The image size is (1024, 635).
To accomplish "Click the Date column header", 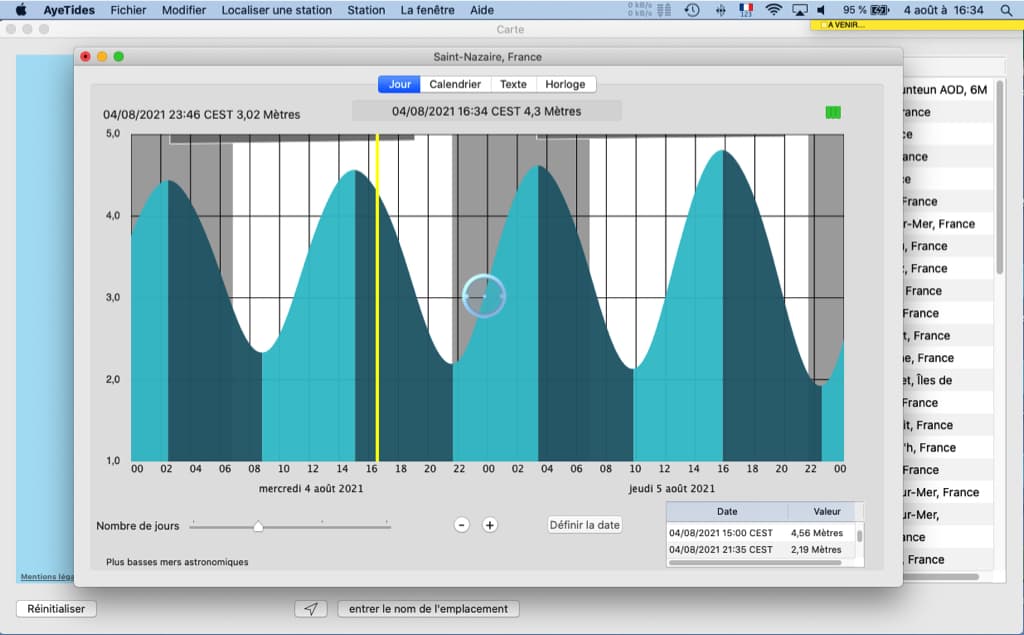I will pyautogui.click(x=727, y=512).
